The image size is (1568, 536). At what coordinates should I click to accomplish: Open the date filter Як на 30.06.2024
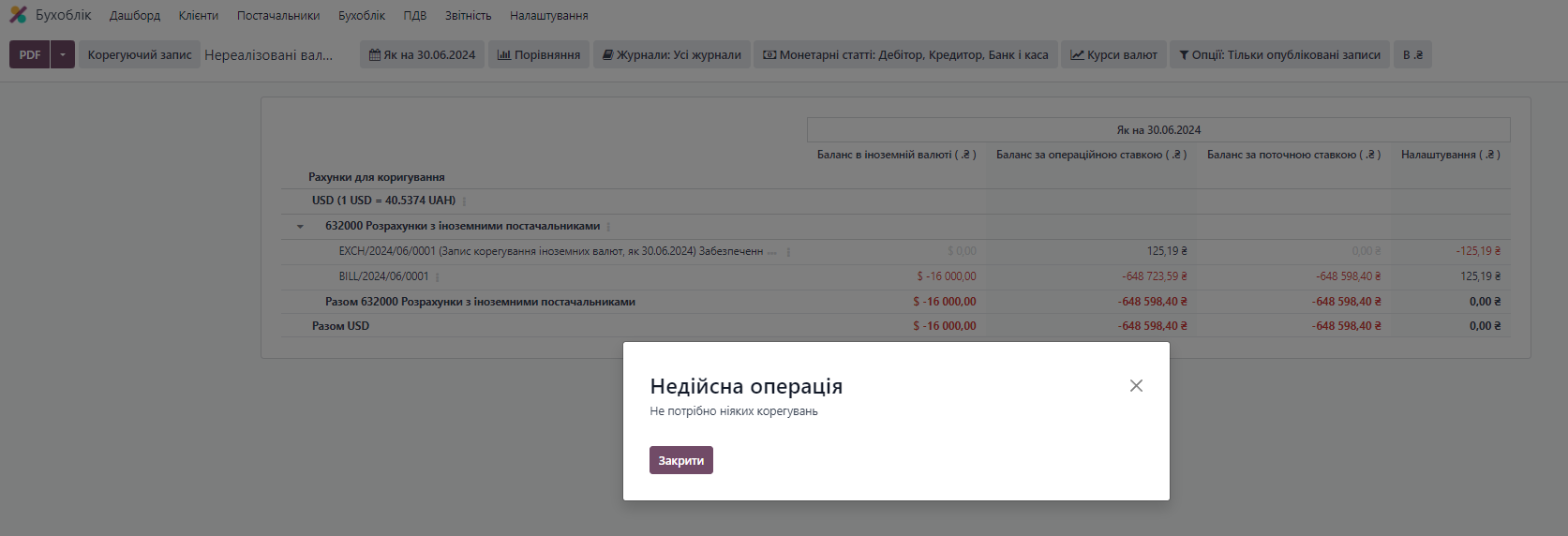click(x=423, y=54)
